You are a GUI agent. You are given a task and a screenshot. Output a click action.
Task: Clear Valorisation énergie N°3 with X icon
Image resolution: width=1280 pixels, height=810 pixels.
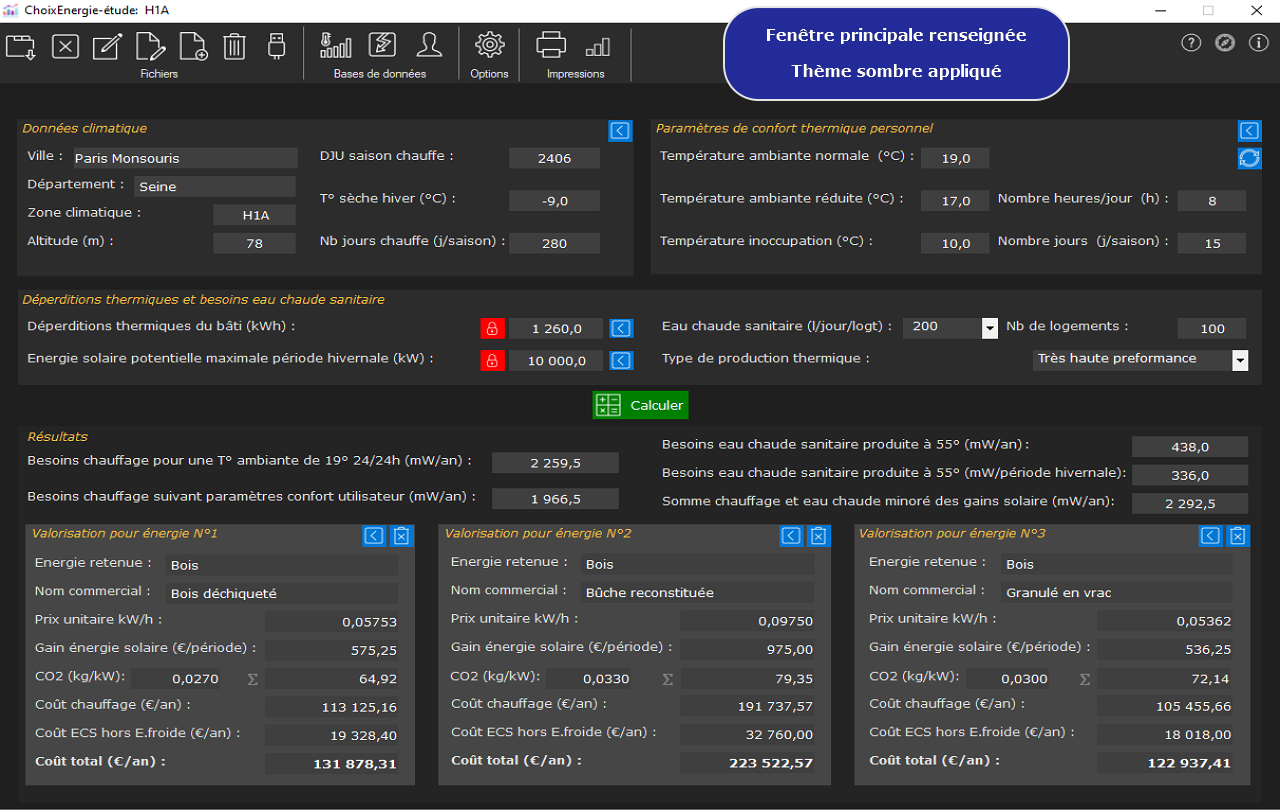click(x=1237, y=536)
